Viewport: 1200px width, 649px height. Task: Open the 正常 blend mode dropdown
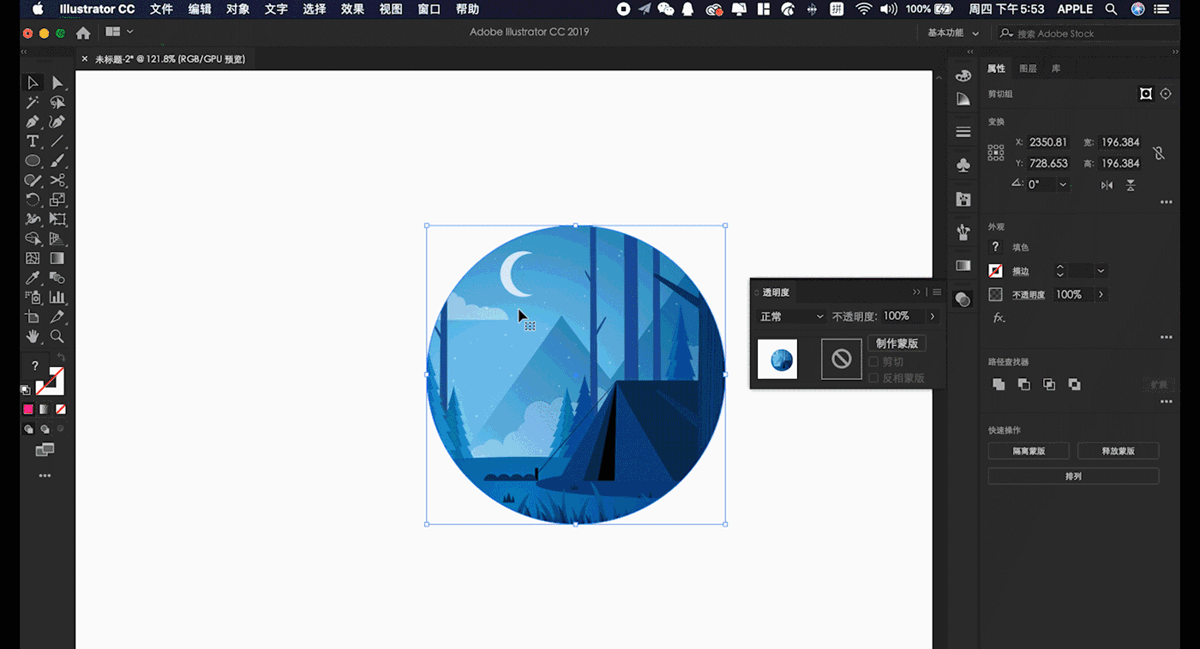coord(791,316)
